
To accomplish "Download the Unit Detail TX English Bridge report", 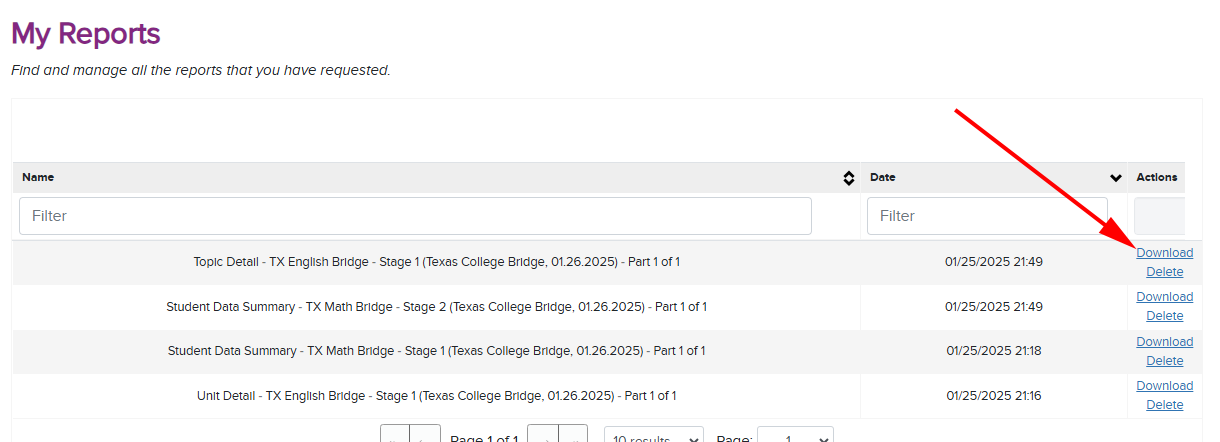I will tap(1164, 386).
